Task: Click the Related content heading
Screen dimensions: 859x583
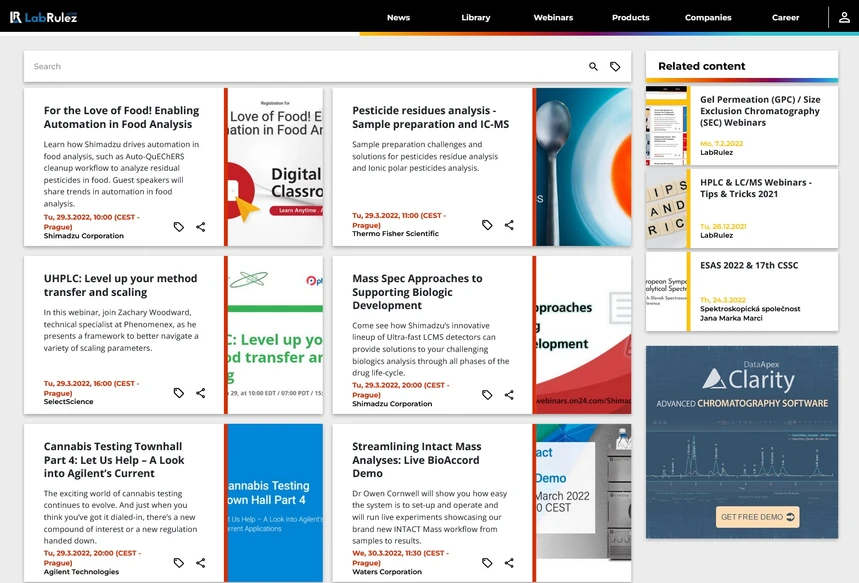Action: click(x=702, y=66)
